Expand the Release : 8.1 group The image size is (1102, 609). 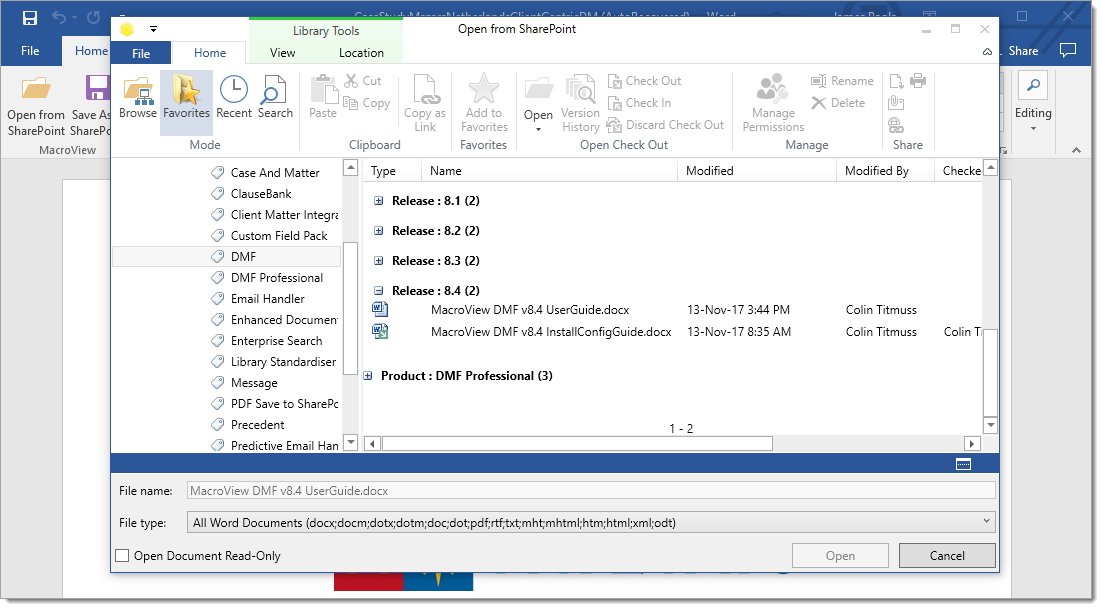(x=379, y=201)
